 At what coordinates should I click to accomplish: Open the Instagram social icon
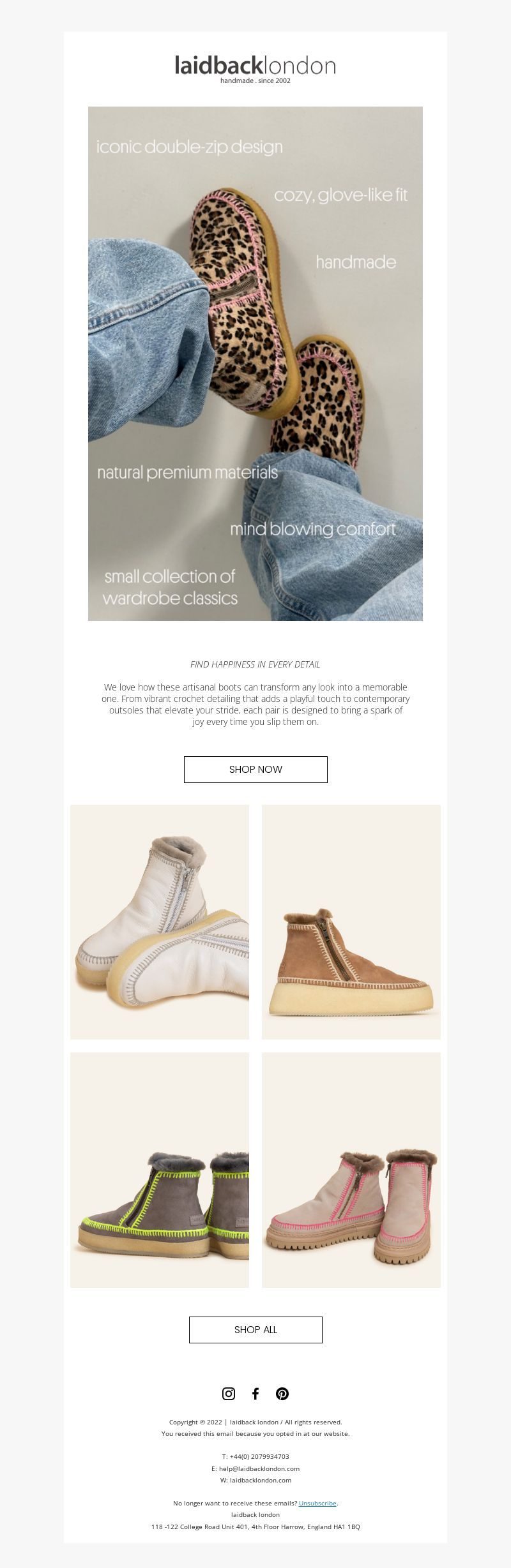click(x=229, y=1394)
